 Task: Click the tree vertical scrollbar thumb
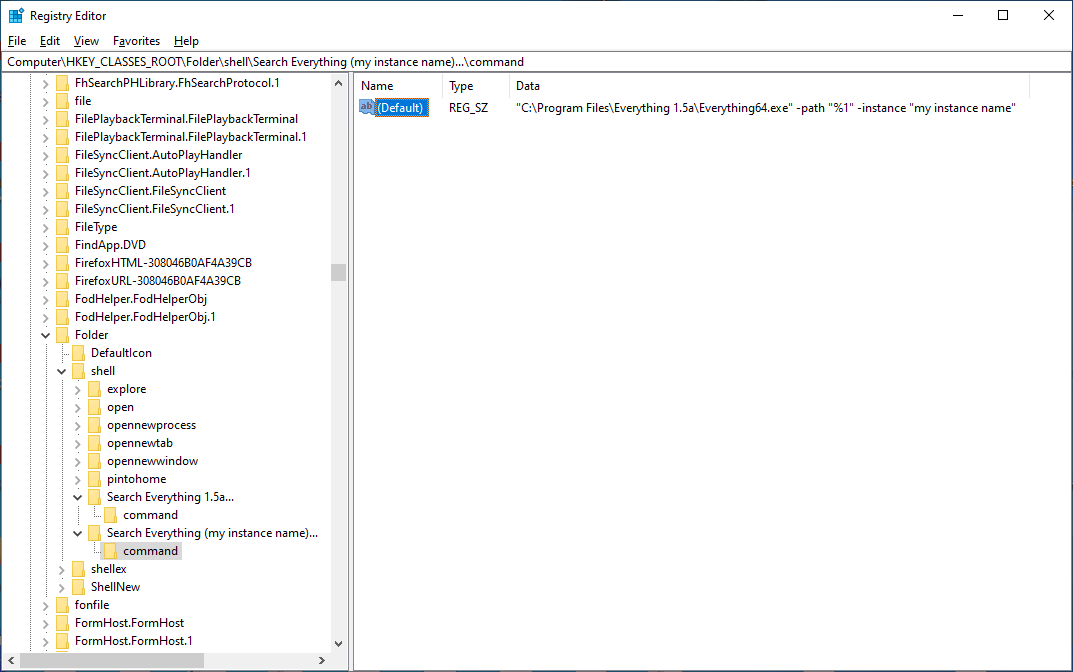pos(338,272)
